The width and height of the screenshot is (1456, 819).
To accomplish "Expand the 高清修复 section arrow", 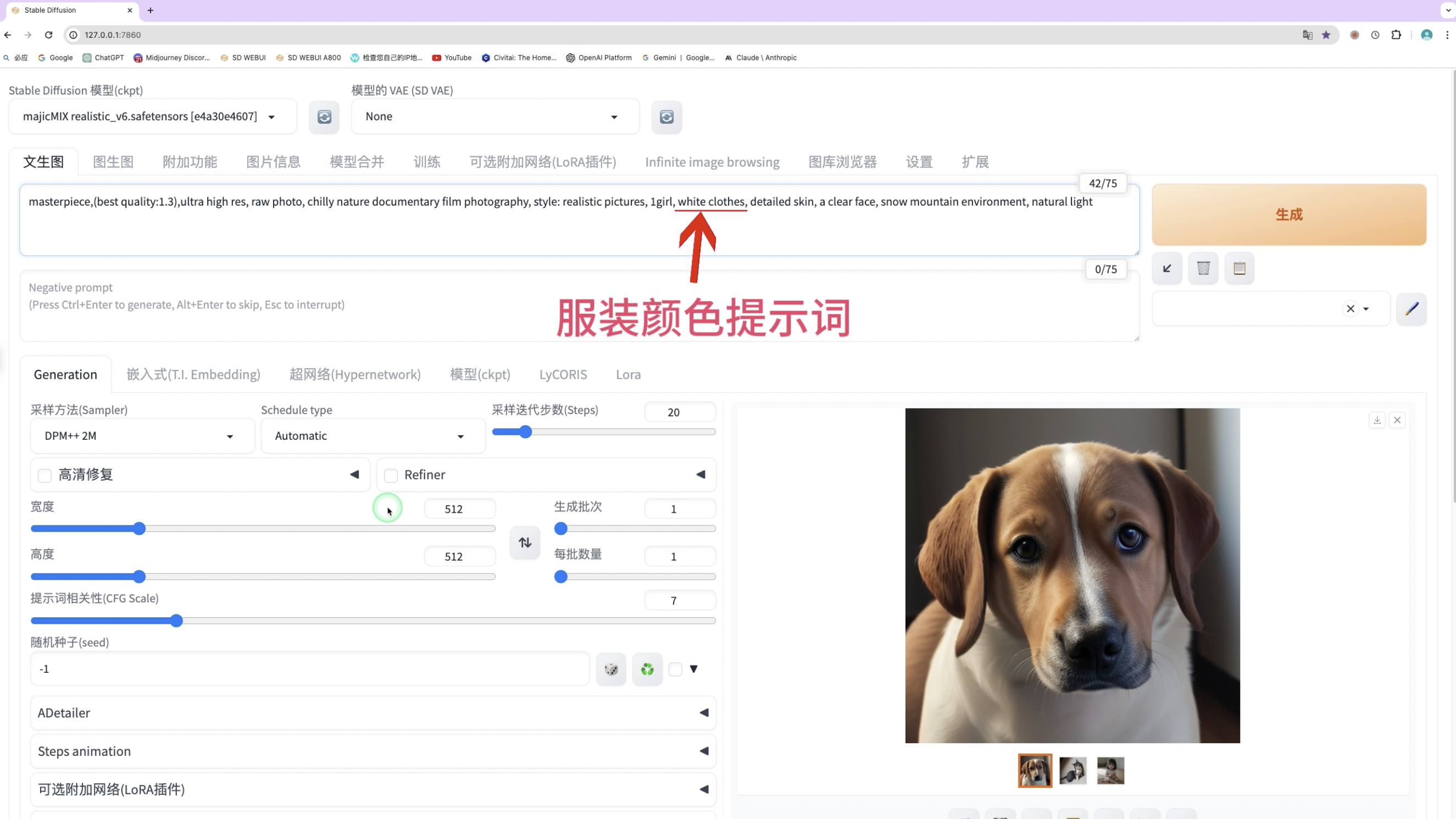I will point(354,474).
